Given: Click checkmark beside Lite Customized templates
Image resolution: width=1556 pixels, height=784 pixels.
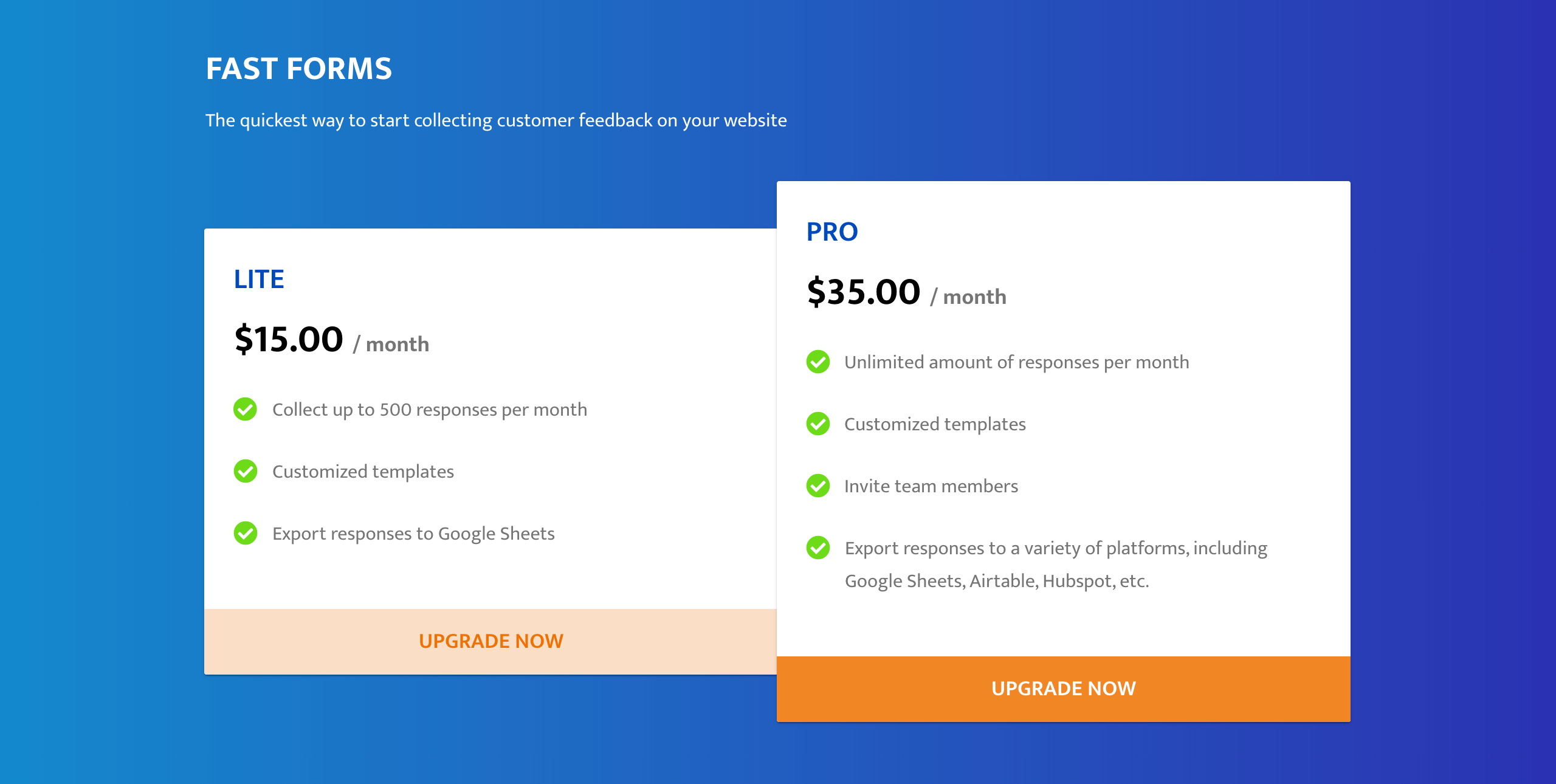Looking at the screenshot, I should point(246,471).
